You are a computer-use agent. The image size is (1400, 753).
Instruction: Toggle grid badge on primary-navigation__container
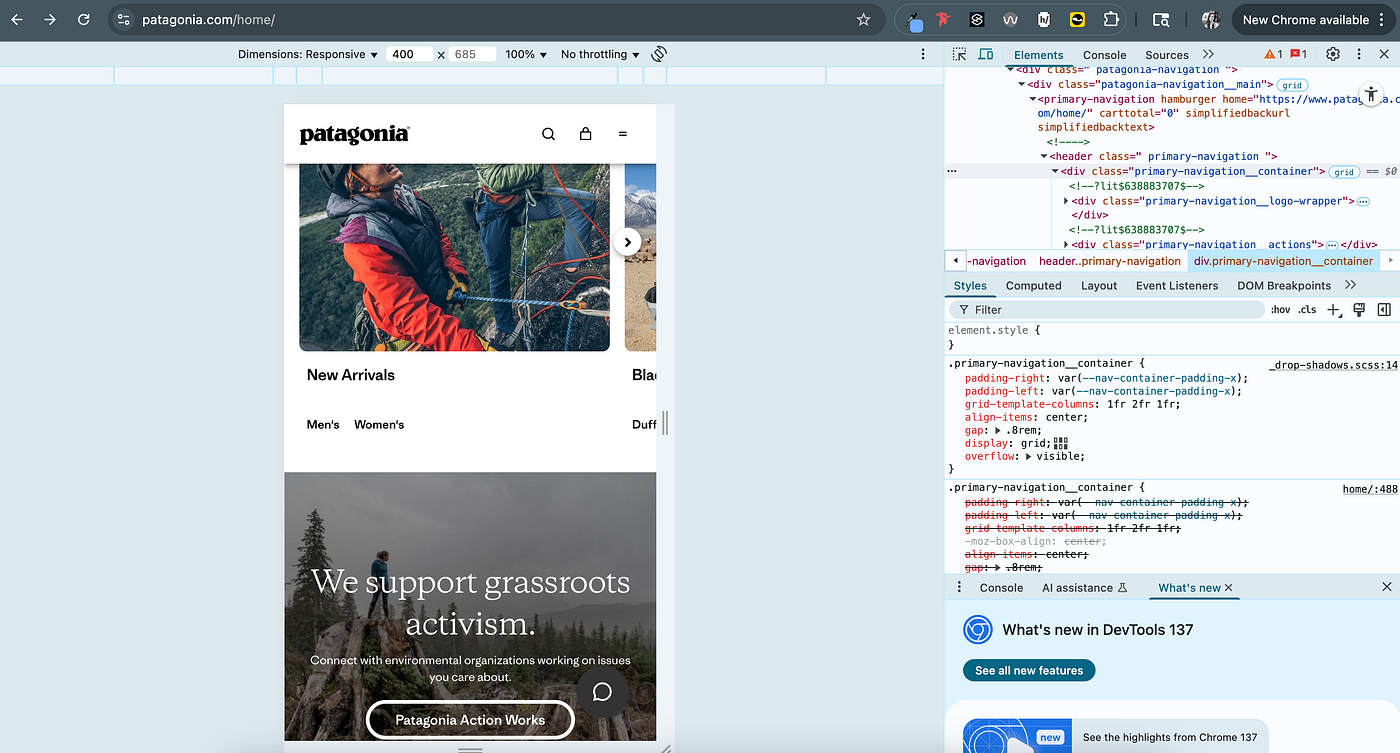click(x=1344, y=172)
